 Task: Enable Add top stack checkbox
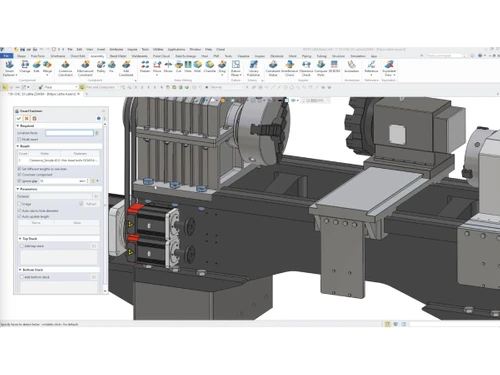tap(22, 246)
